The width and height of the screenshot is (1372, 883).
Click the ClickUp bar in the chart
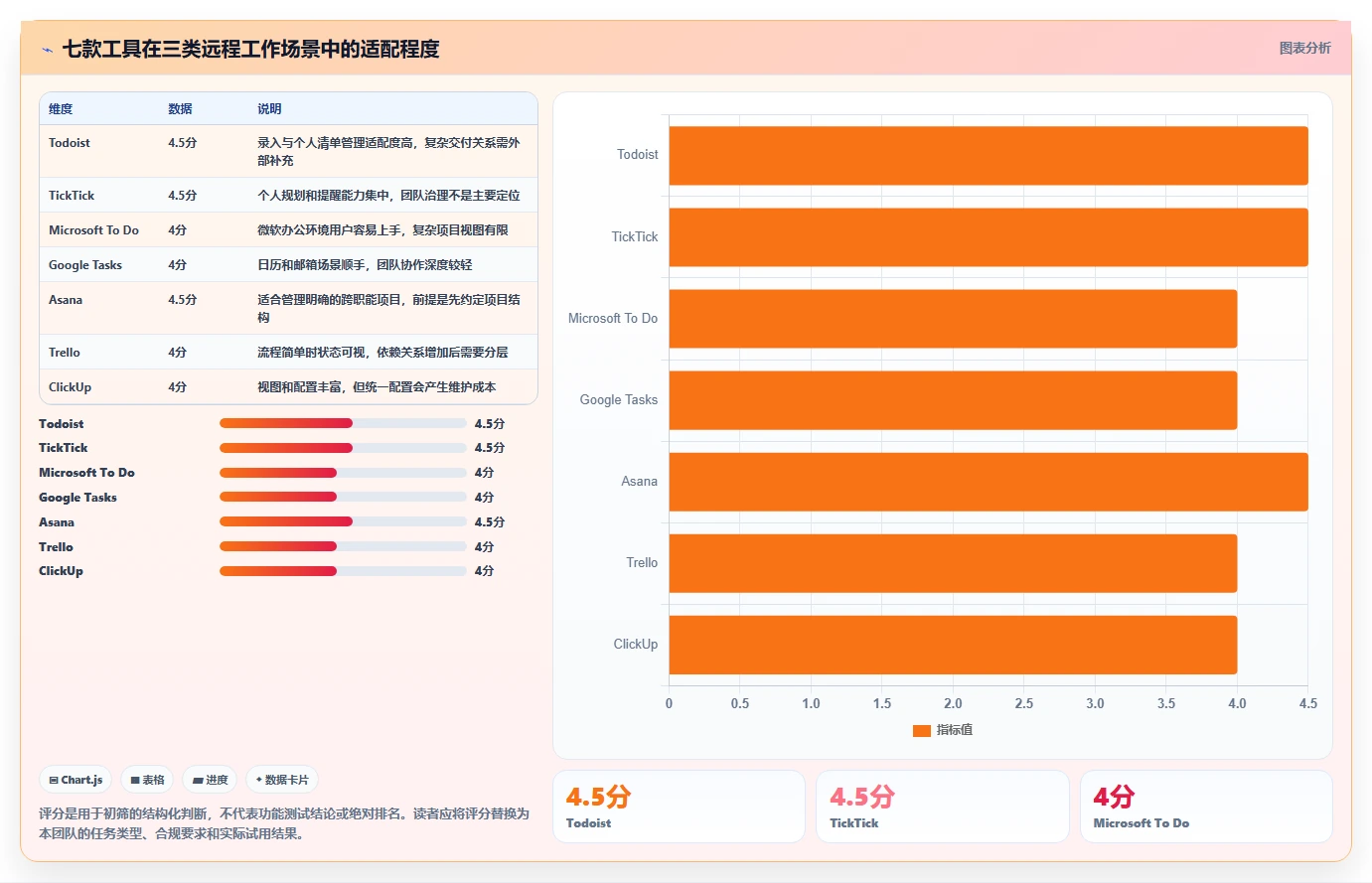(953, 645)
